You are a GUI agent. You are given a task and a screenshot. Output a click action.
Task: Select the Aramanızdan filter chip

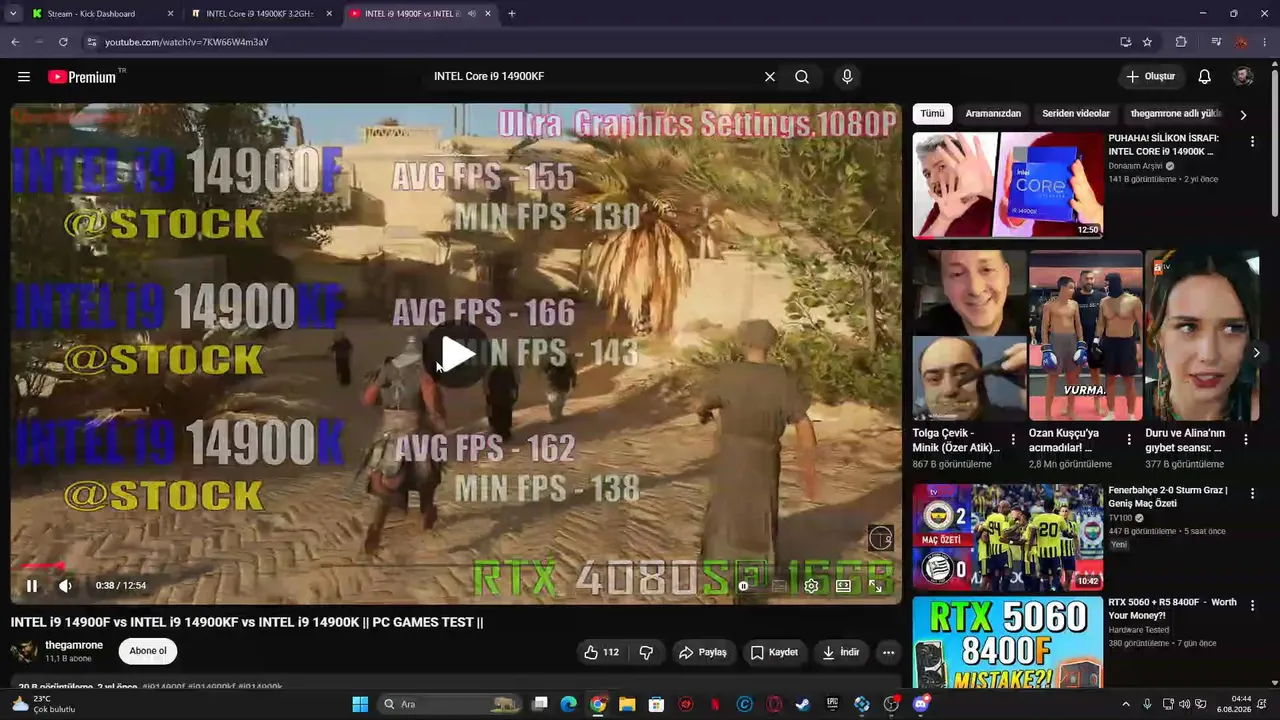pos(993,114)
